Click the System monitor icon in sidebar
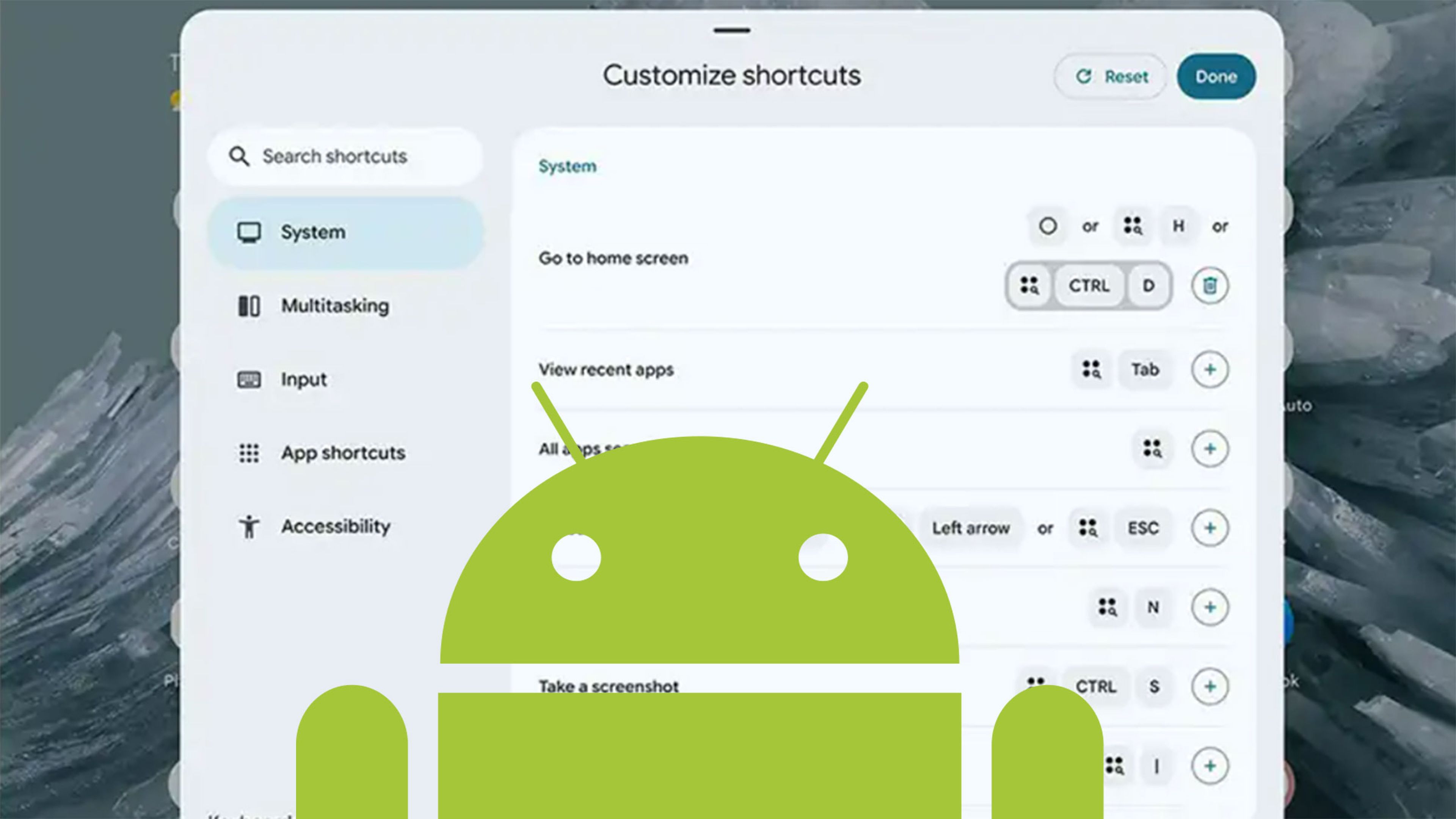 [x=249, y=232]
